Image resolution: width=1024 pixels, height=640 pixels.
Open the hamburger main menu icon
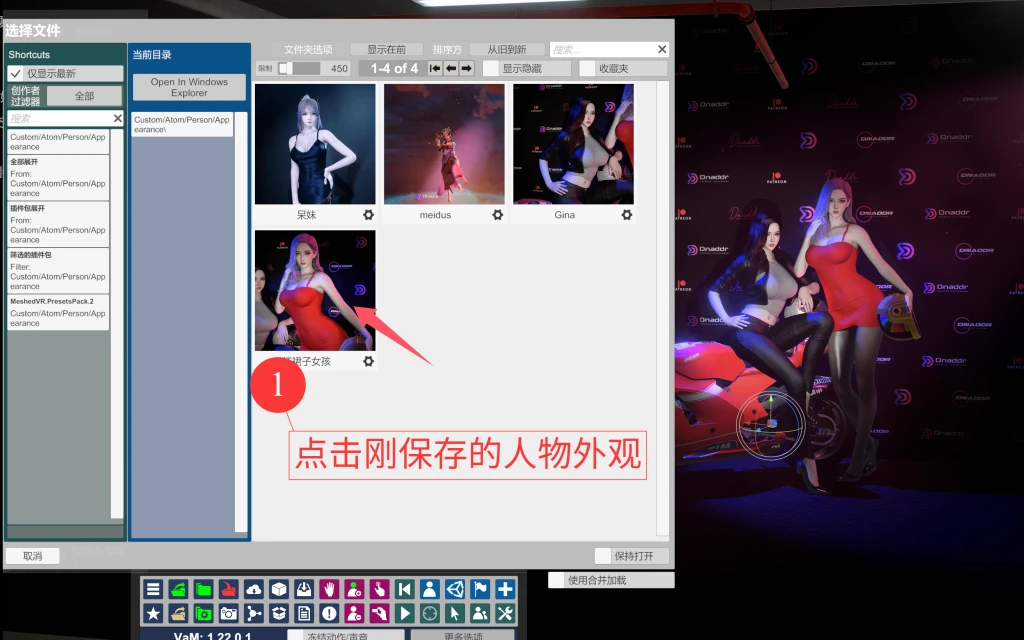pos(153,589)
